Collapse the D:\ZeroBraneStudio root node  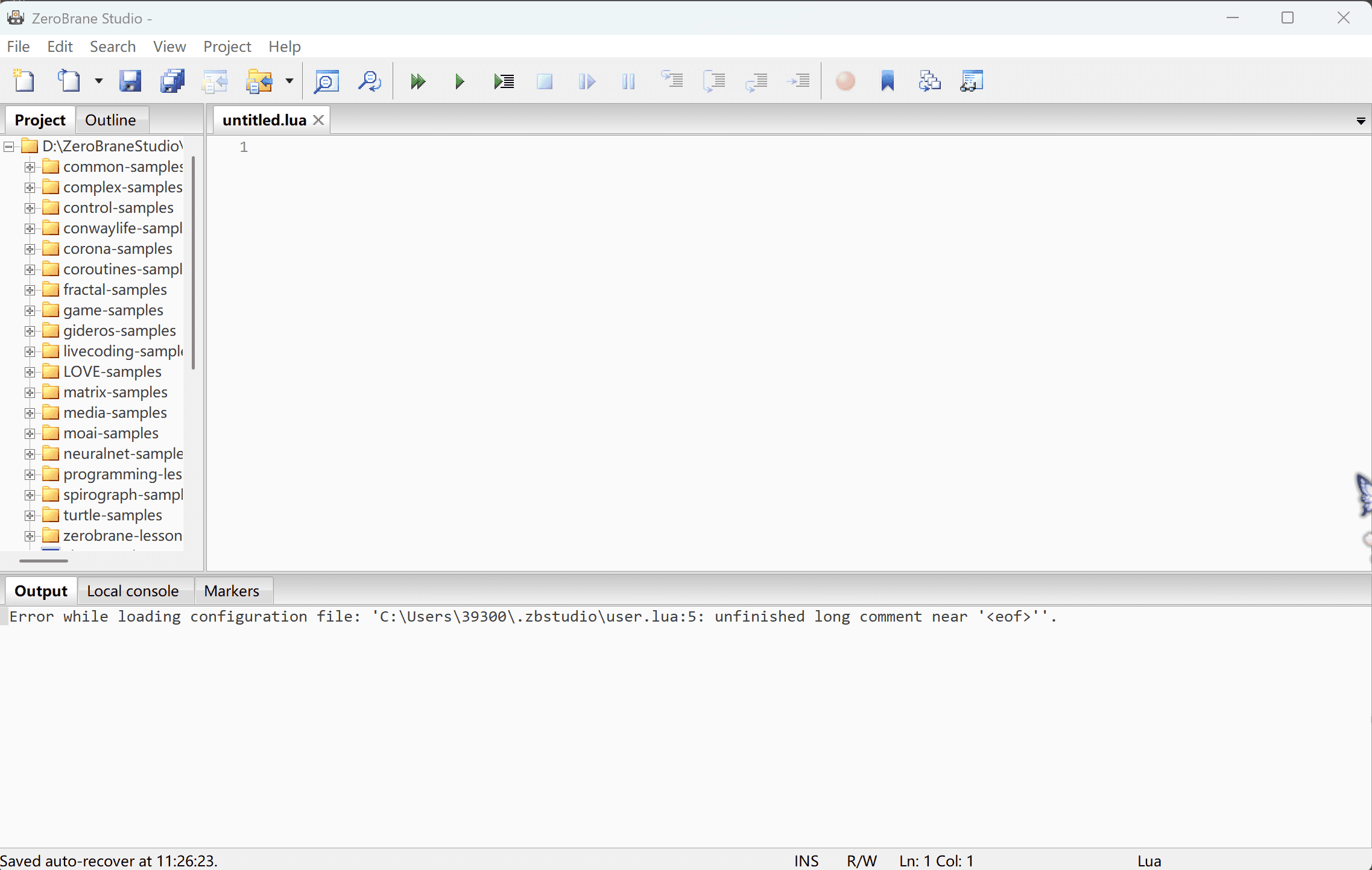coord(9,147)
